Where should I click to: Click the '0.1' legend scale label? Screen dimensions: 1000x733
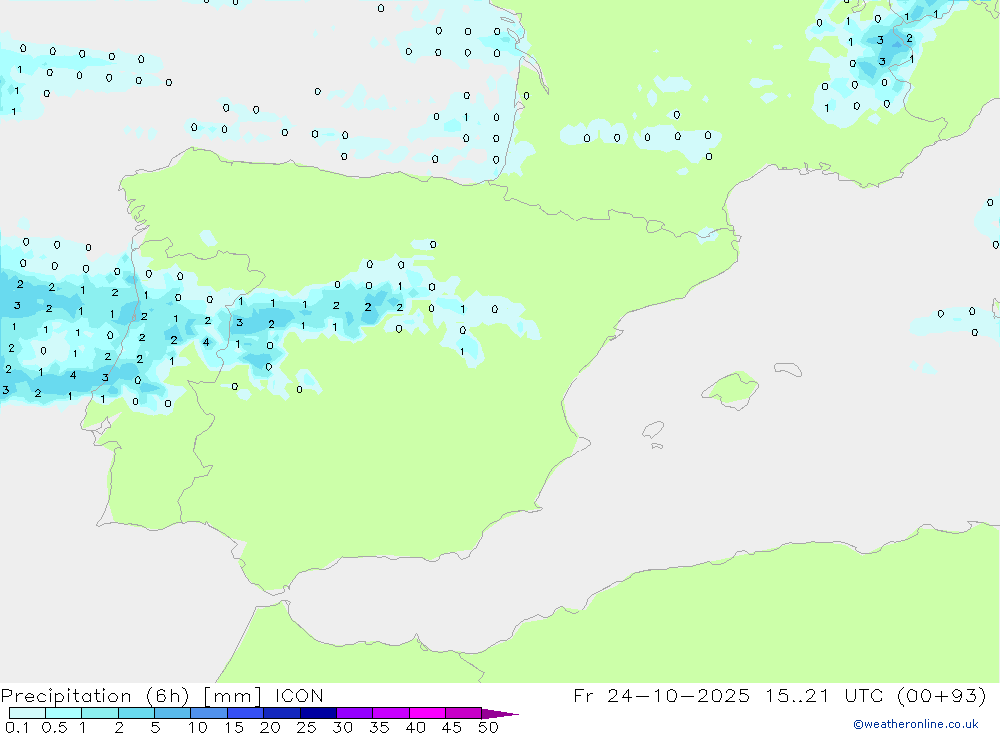(17, 727)
